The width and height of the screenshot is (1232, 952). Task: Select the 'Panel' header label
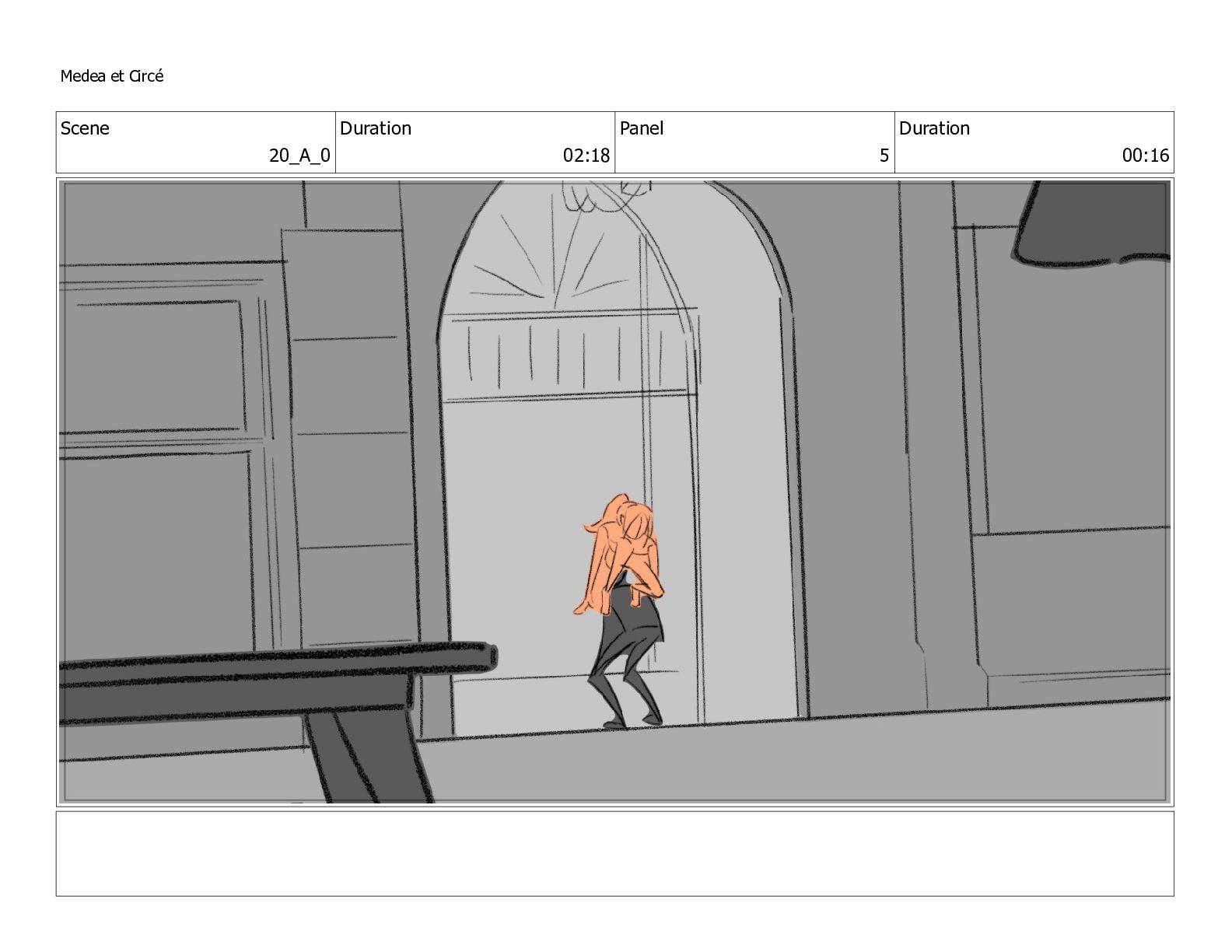click(x=642, y=128)
